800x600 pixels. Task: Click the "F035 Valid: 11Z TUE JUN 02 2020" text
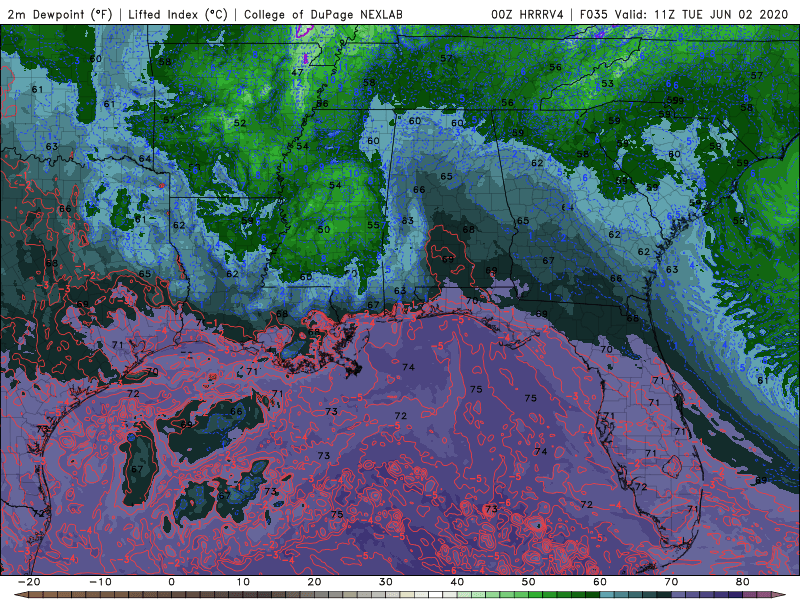(x=684, y=14)
